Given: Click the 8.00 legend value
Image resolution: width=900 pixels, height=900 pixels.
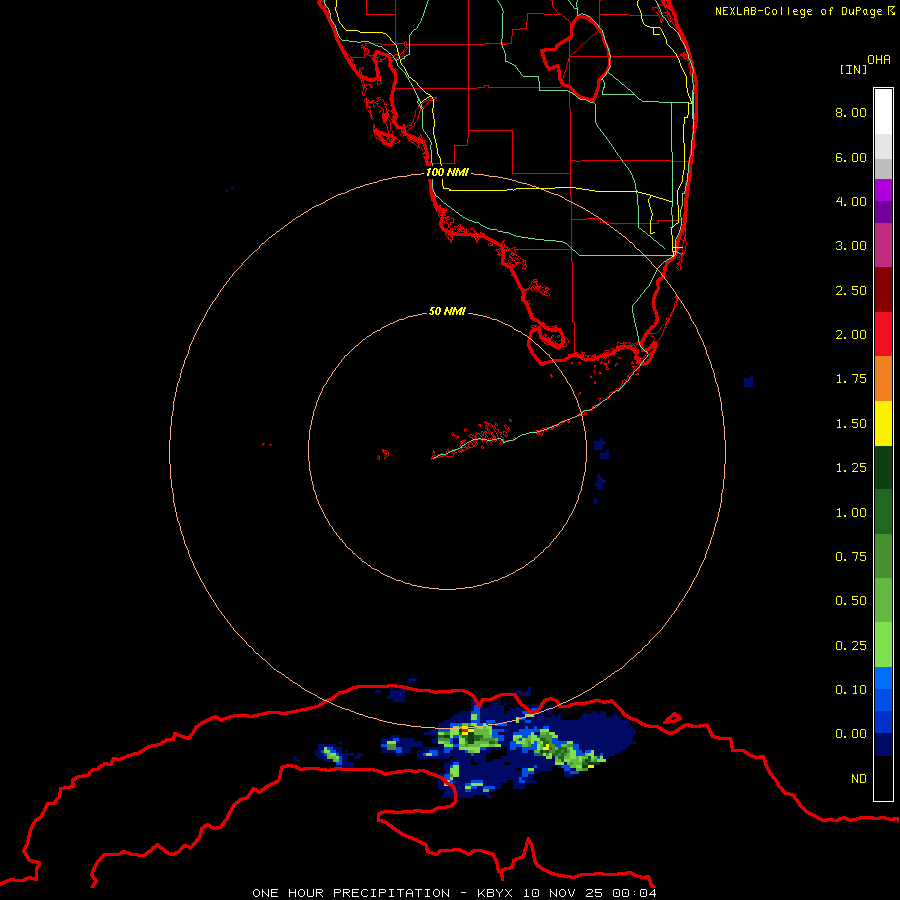Looking at the screenshot, I should coord(851,112).
